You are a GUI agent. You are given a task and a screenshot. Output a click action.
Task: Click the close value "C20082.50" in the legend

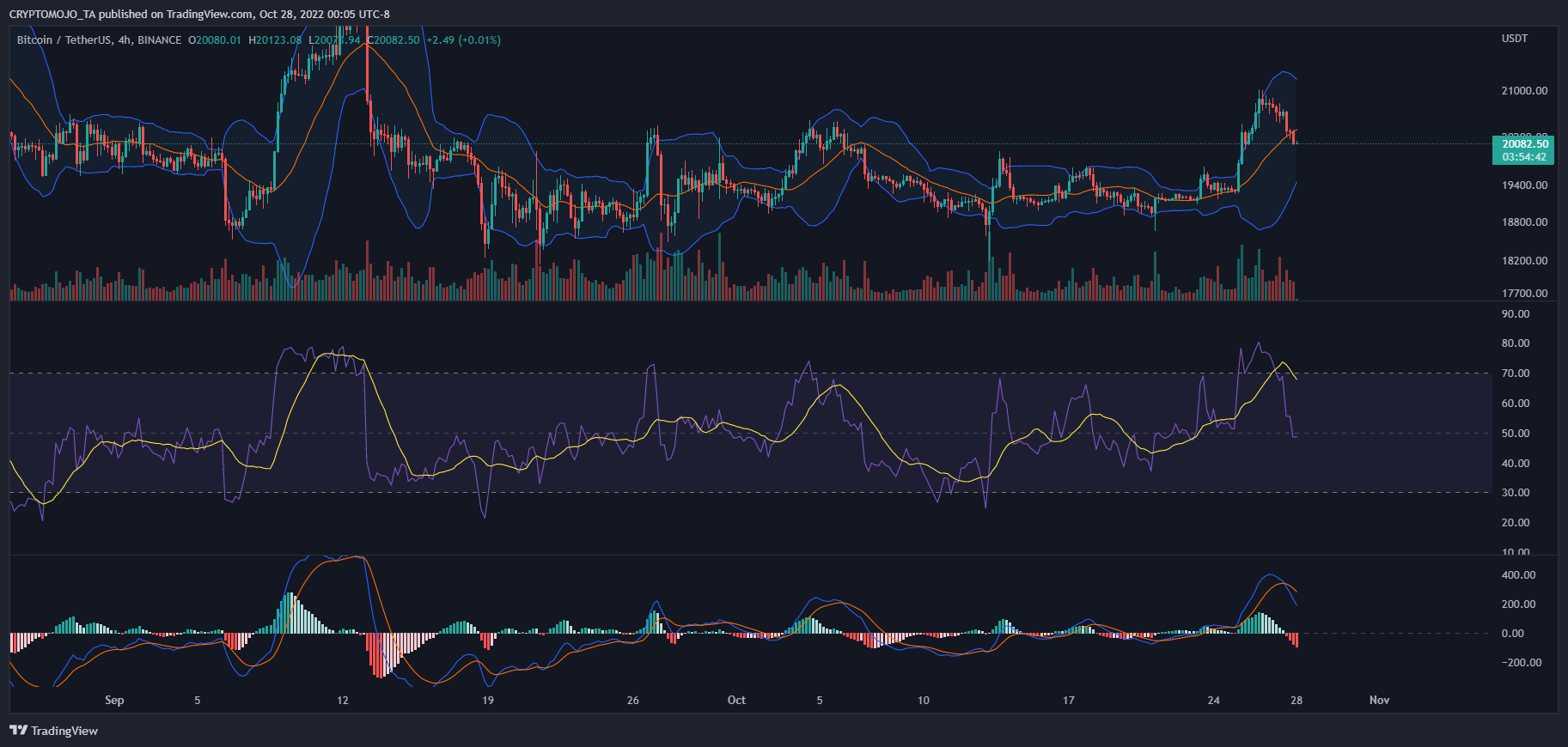point(394,40)
